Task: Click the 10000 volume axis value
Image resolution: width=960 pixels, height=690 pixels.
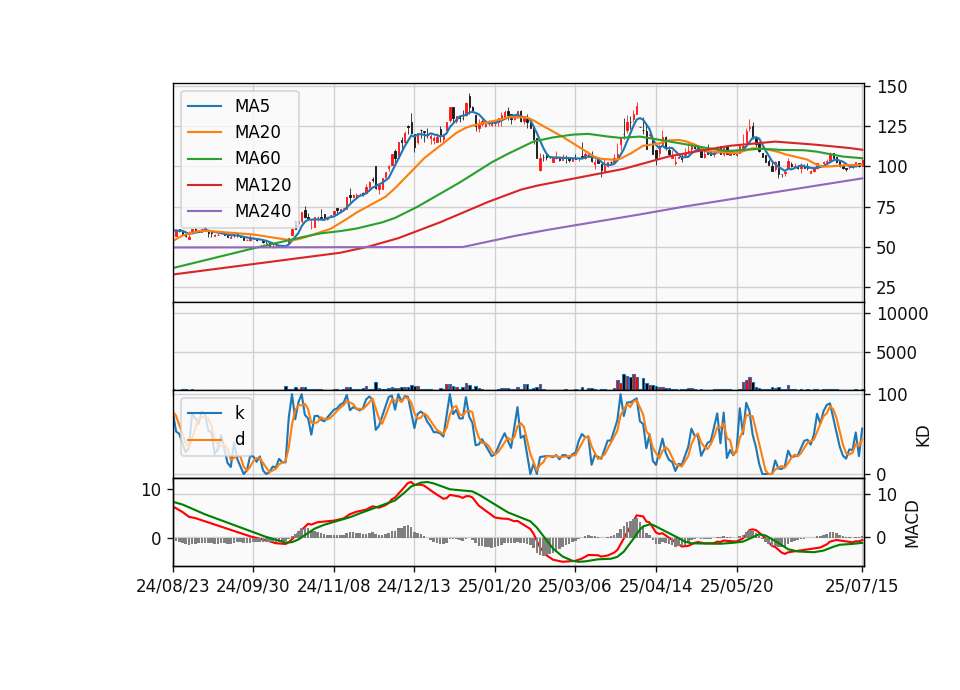Action: point(903,314)
